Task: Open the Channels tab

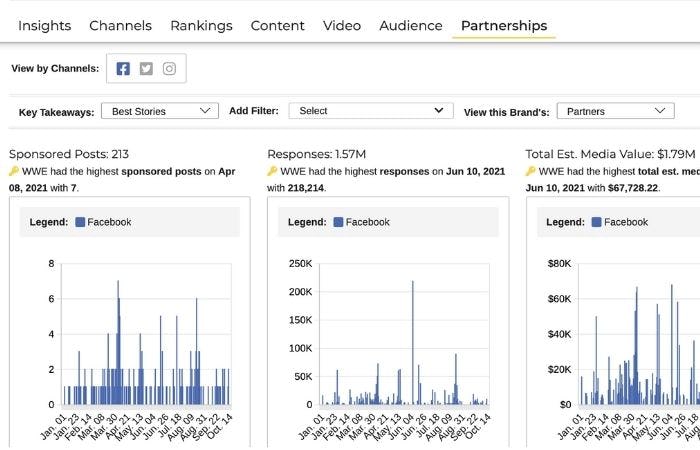Action: click(x=120, y=25)
